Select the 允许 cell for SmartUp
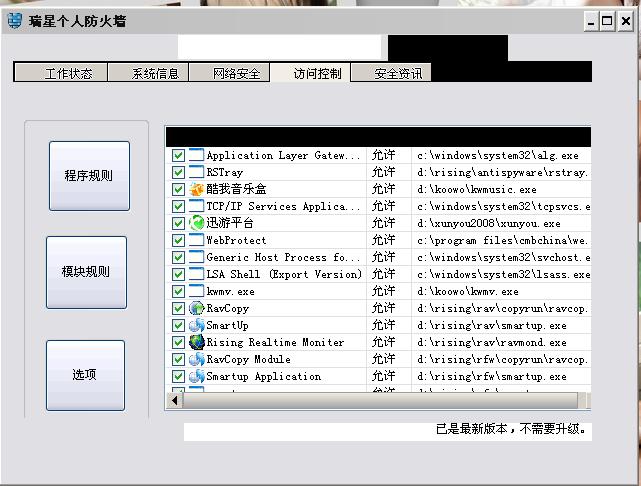Viewport: 641px width, 486px height. pos(383,325)
